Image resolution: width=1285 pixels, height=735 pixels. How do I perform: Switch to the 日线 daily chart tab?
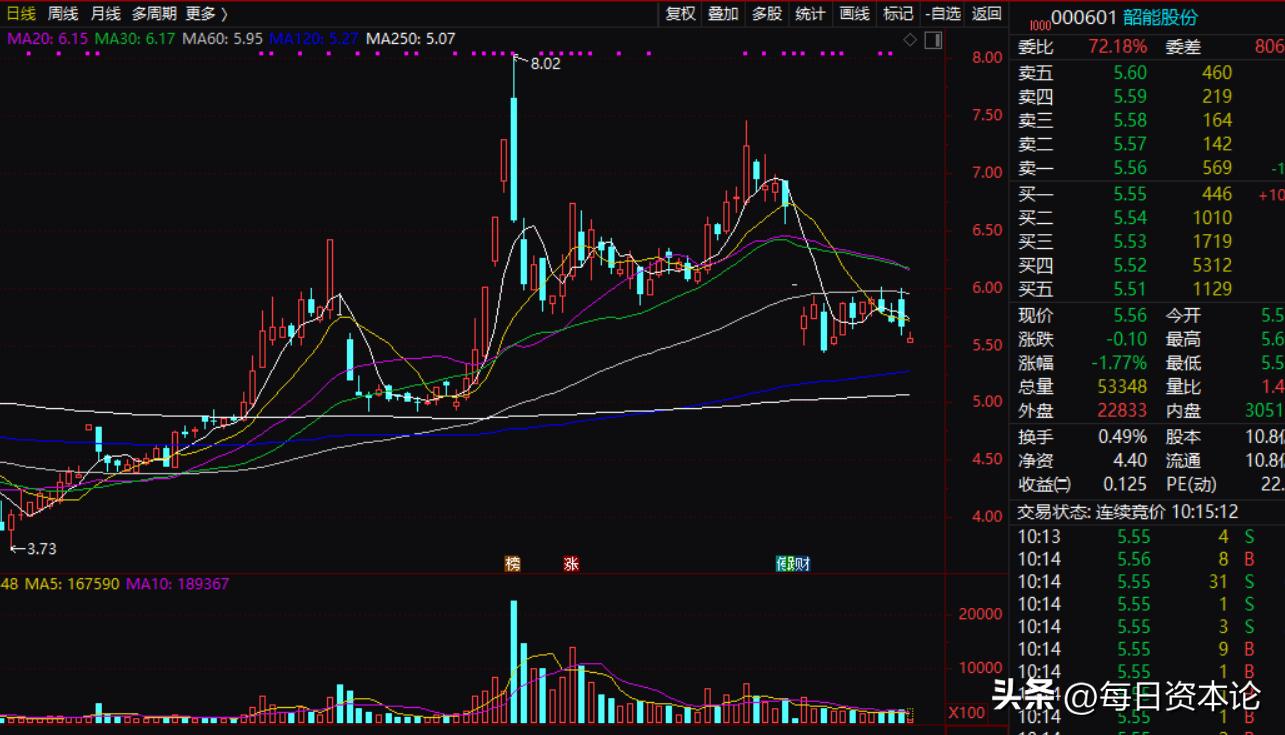click(19, 14)
